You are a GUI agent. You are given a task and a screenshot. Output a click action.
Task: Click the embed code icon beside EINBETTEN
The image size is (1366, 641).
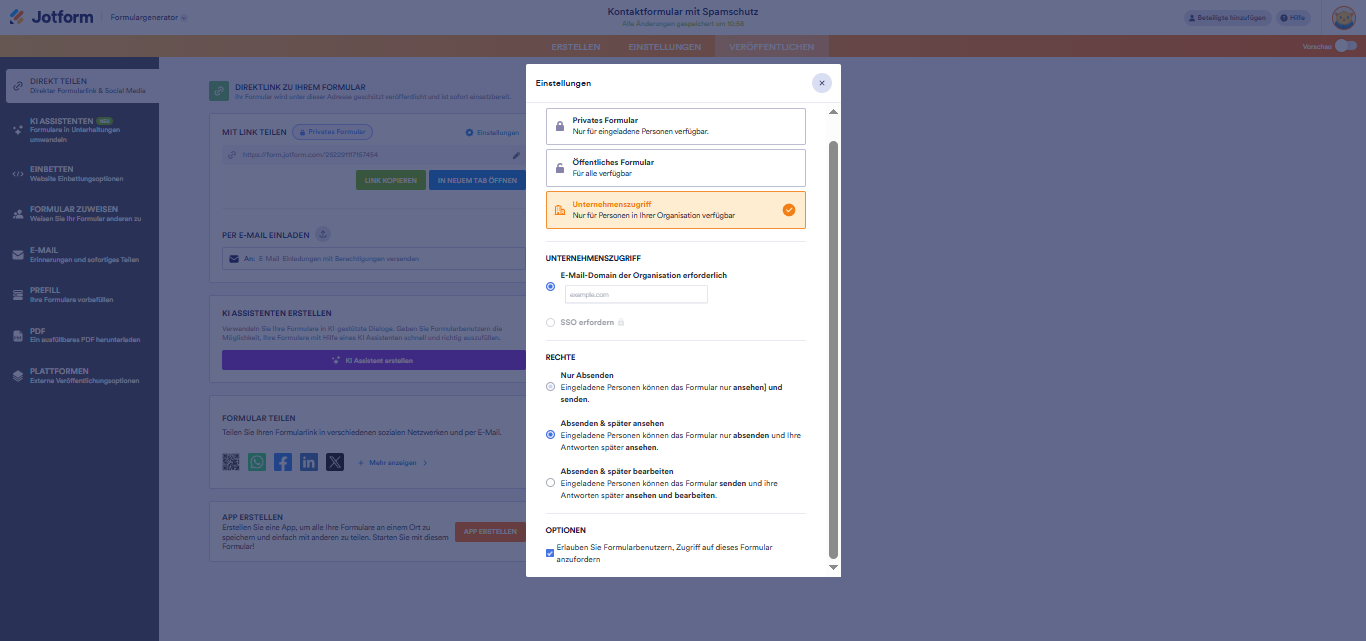tap(18, 173)
